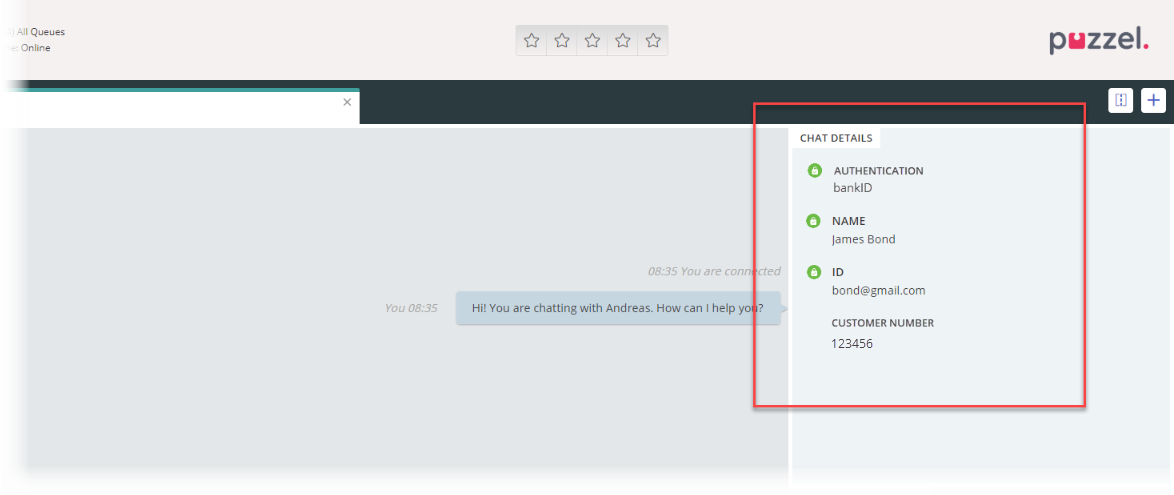Click the bond@gmail.com ID value

pos(878,291)
